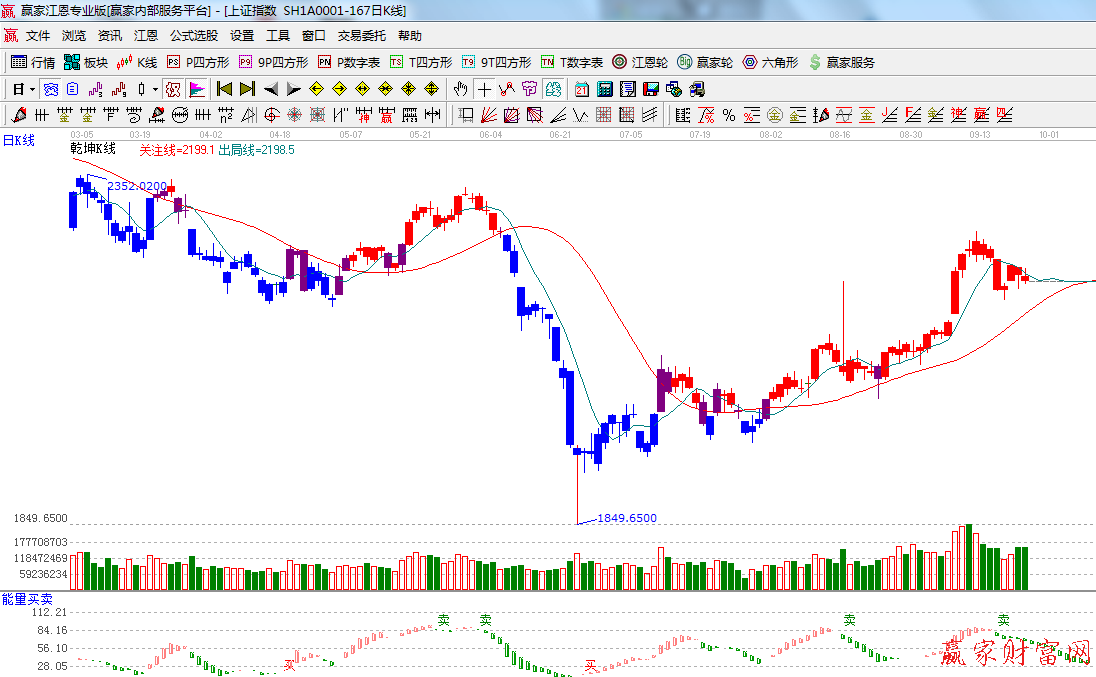
Task: Toggle the crosshair cursor tool
Action: (x=484, y=89)
